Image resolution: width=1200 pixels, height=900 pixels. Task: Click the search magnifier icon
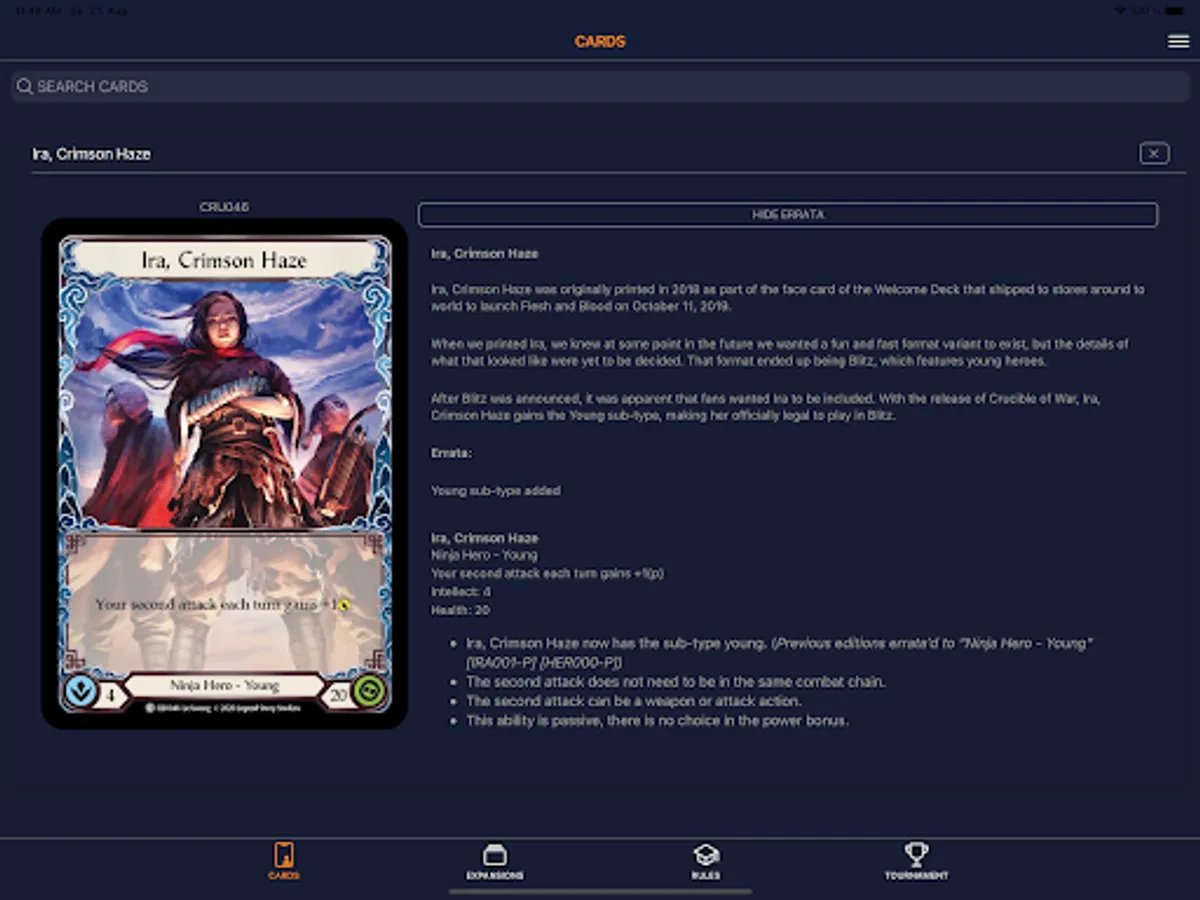pyautogui.click(x=25, y=87)
